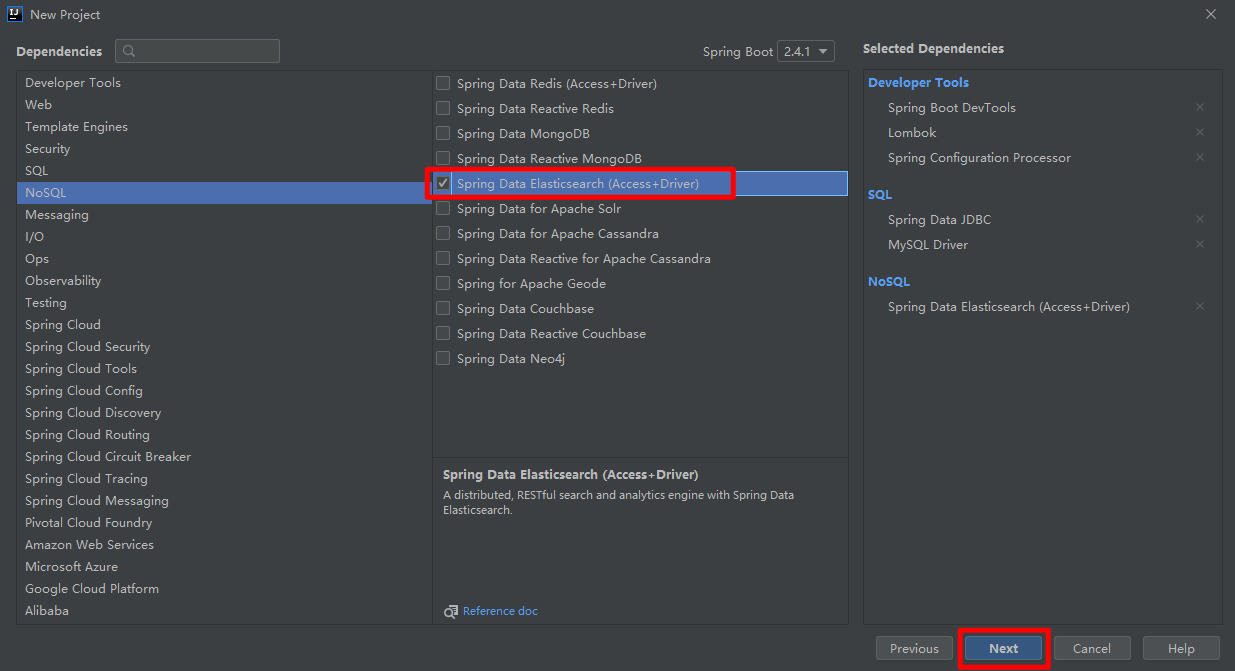Viewport: 1235px width, 671px height.
Task: Click the IntelliJ IDEA logo icon
Action: (15, 14)
